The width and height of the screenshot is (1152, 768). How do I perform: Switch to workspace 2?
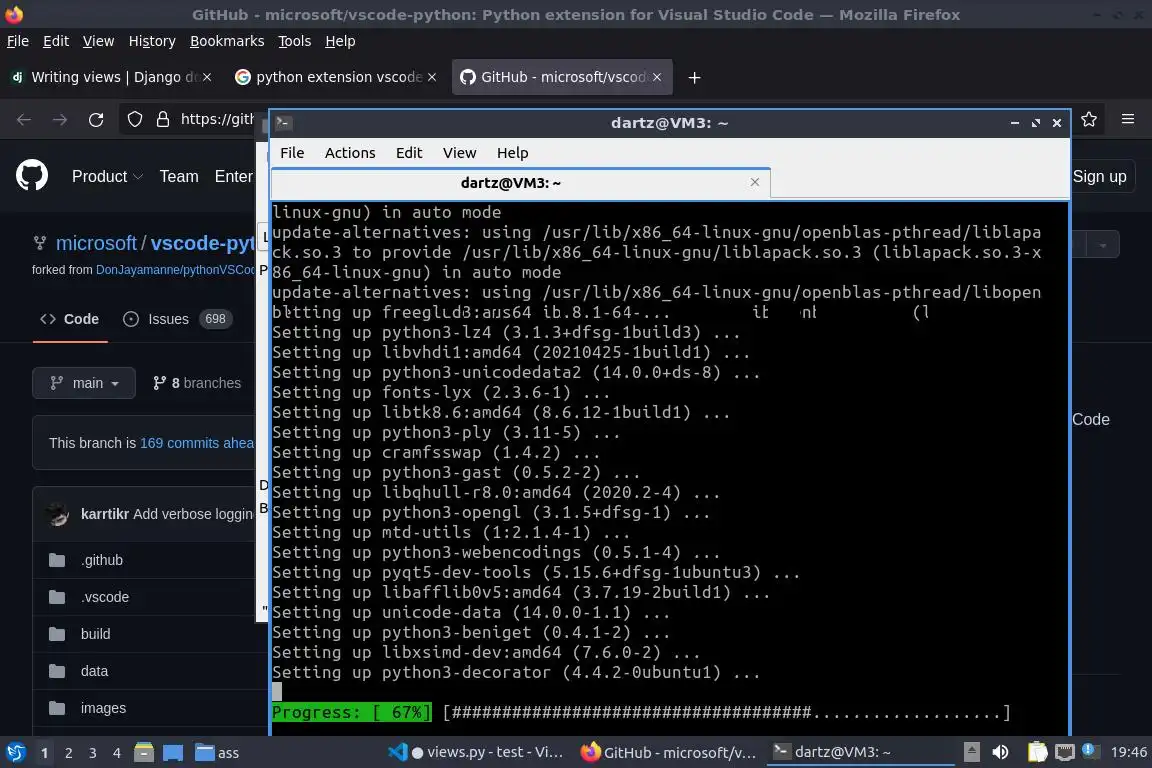coord(68,753)
